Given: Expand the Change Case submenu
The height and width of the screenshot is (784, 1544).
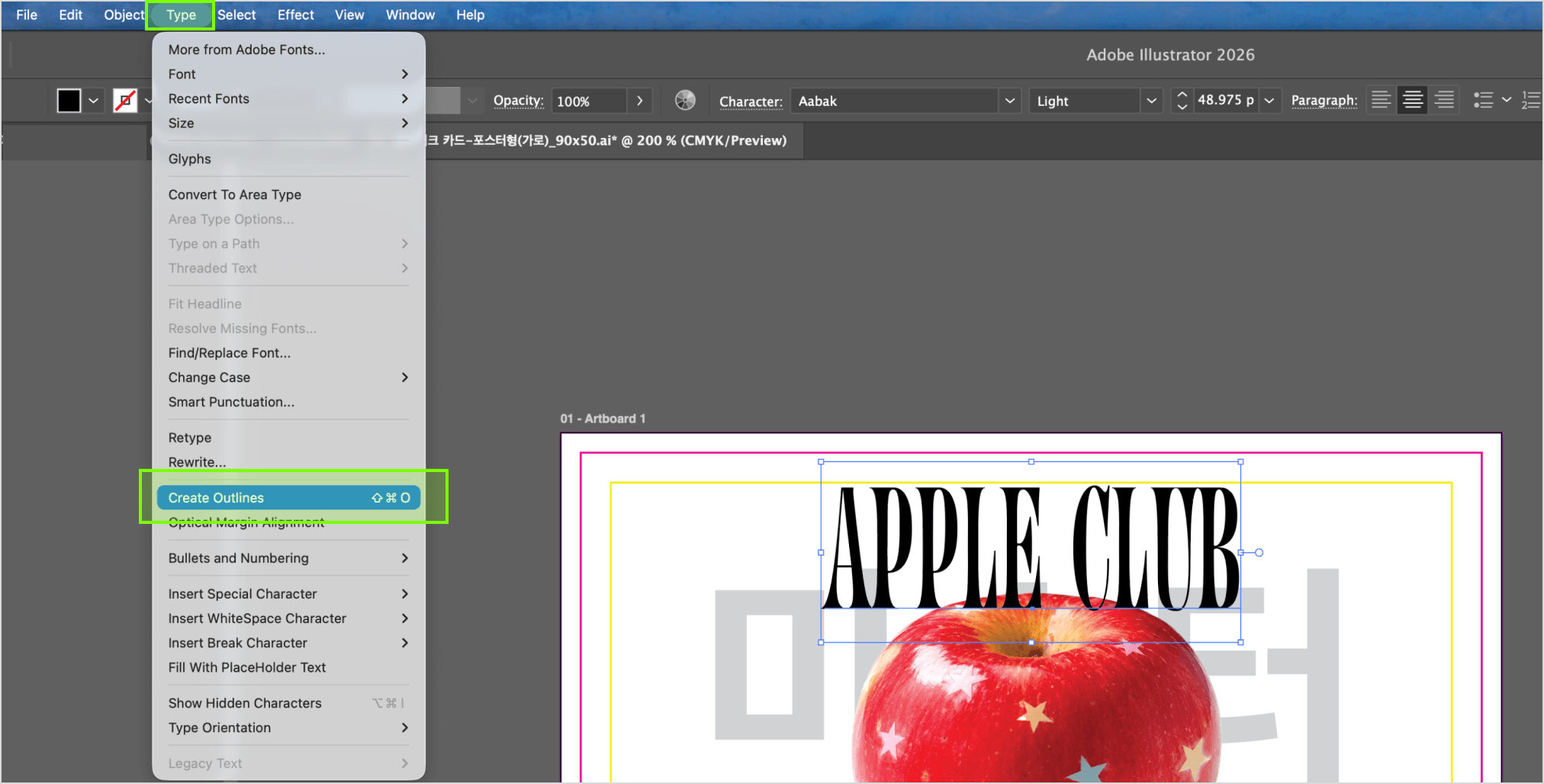Looking at the screenshot, I should [288, 378].
